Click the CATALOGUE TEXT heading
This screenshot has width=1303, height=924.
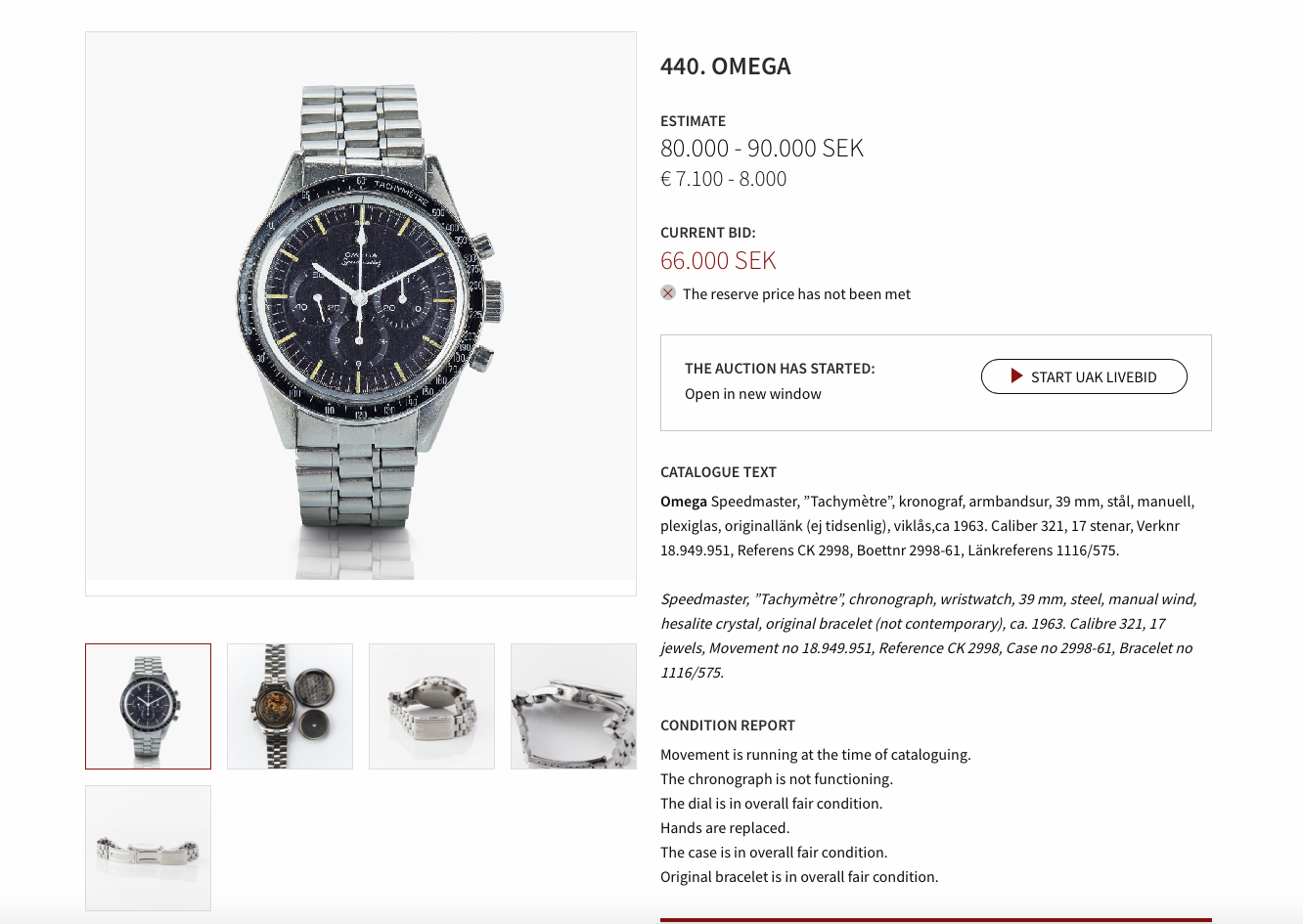click(718, 472)
